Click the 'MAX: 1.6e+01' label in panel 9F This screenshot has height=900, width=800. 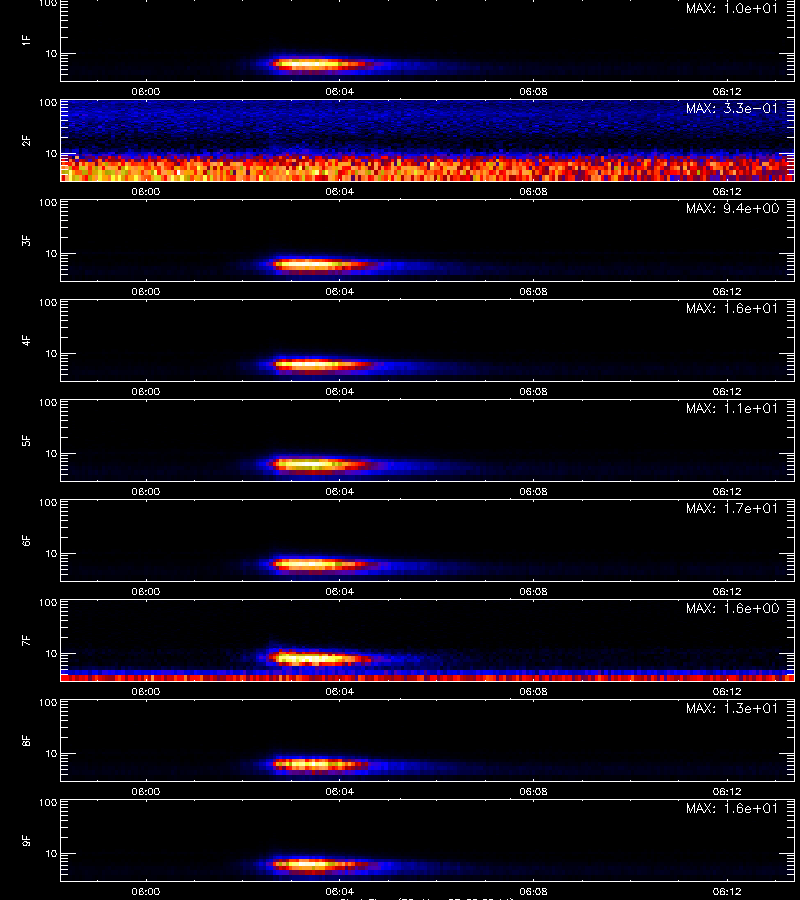point(732,808)
